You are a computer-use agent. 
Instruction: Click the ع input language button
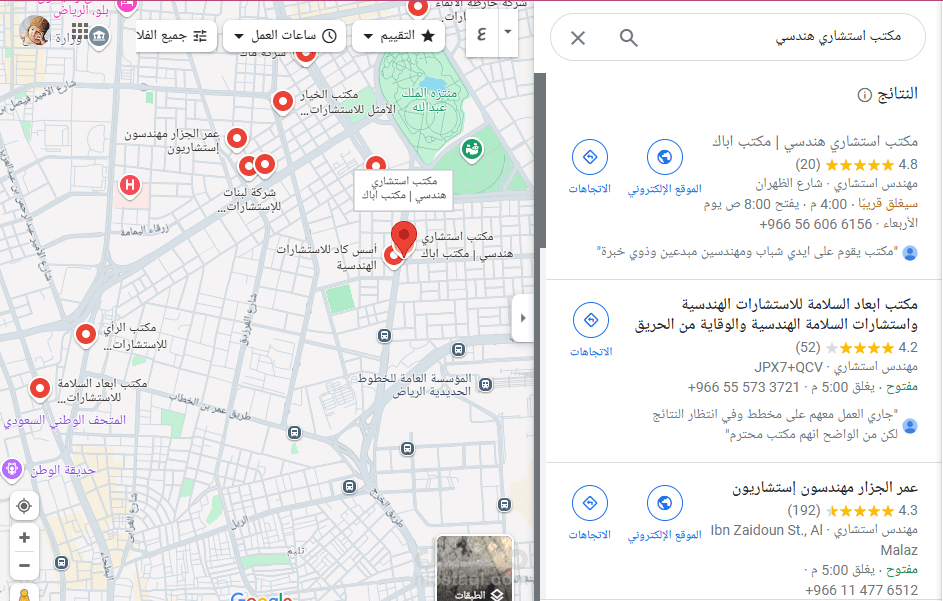click(x=482, y=34)
